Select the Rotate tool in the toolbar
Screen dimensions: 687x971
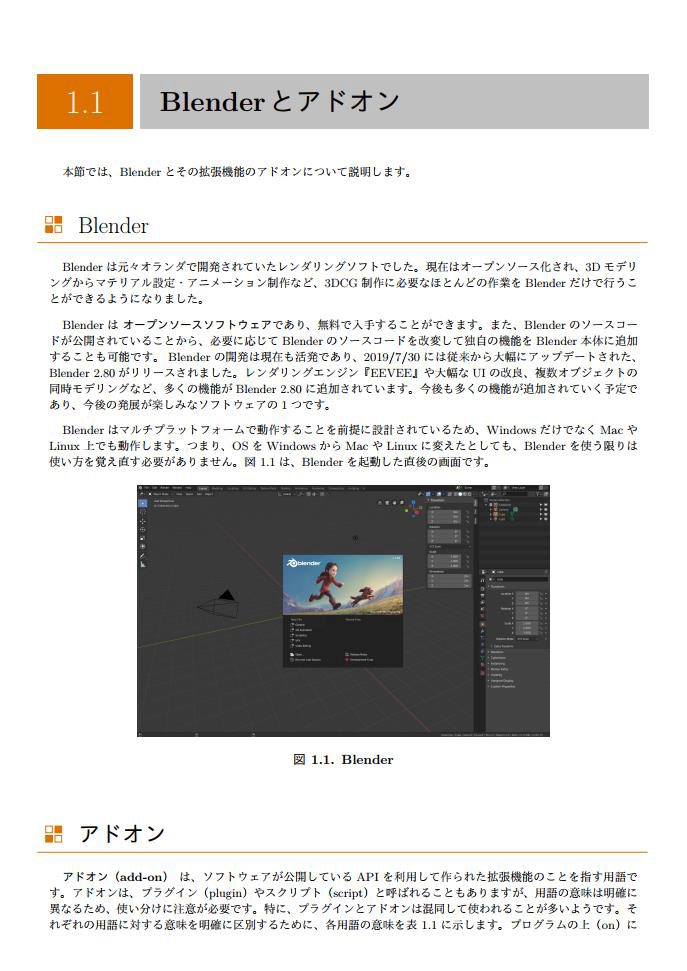click(142, 529)
